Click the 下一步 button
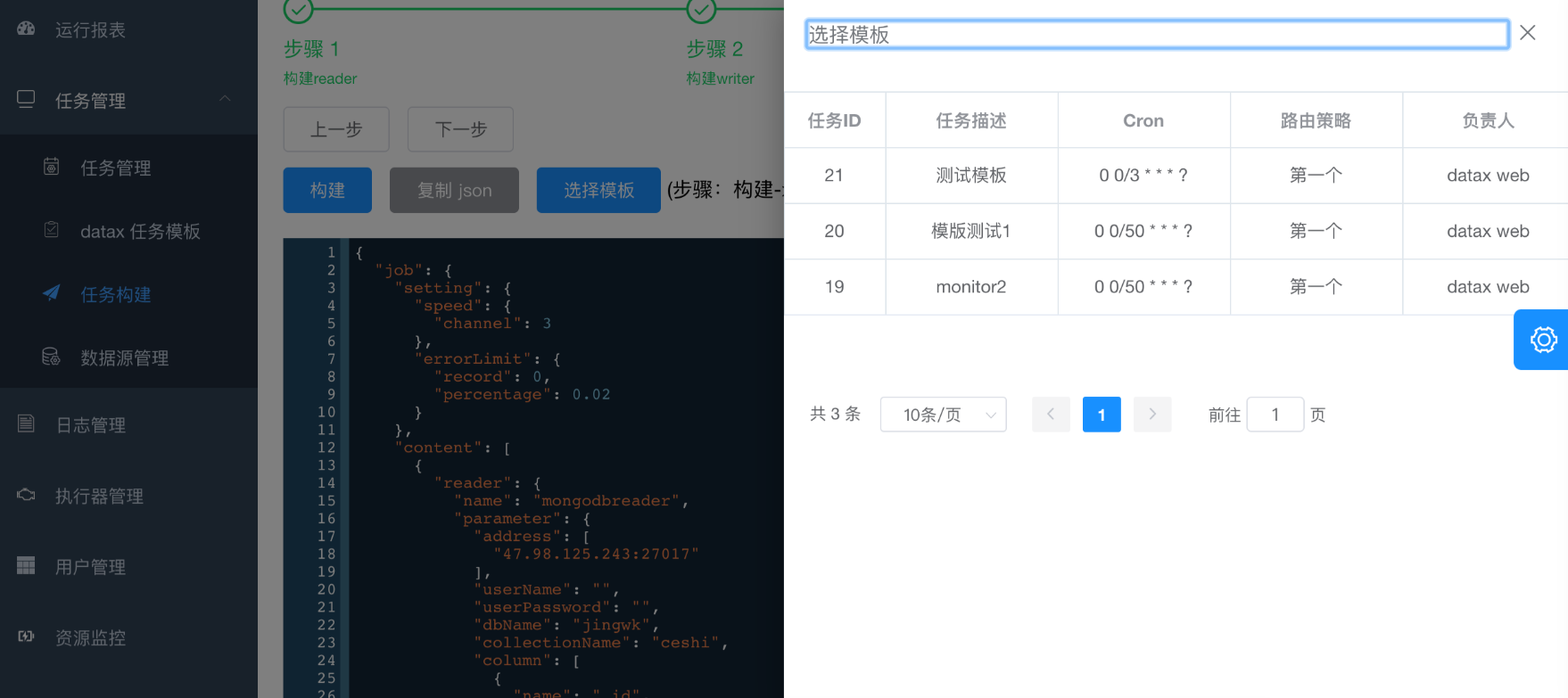 (460, 129)
